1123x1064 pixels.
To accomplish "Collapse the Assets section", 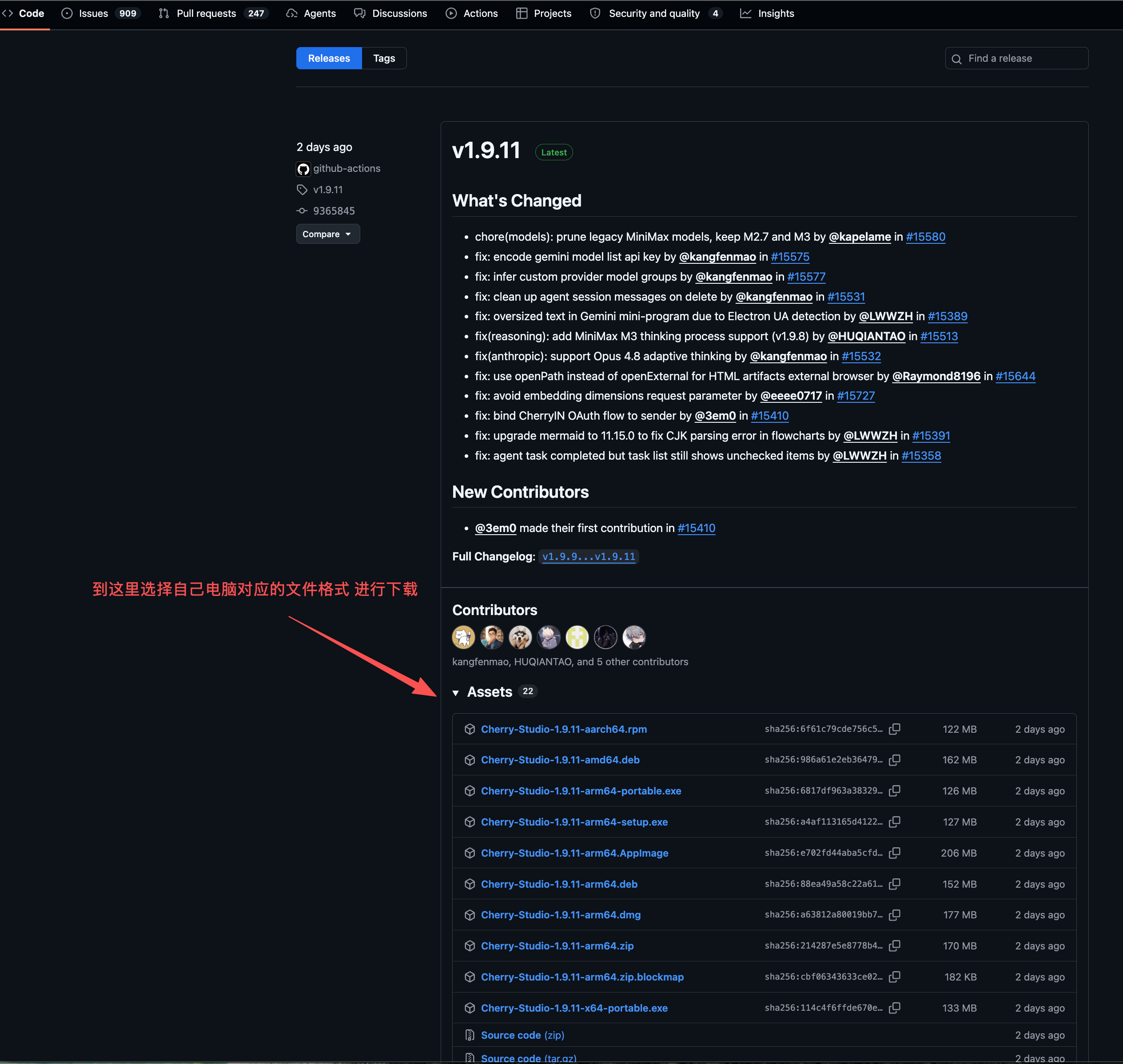I will pyautogui.click(x=455, y=692).
